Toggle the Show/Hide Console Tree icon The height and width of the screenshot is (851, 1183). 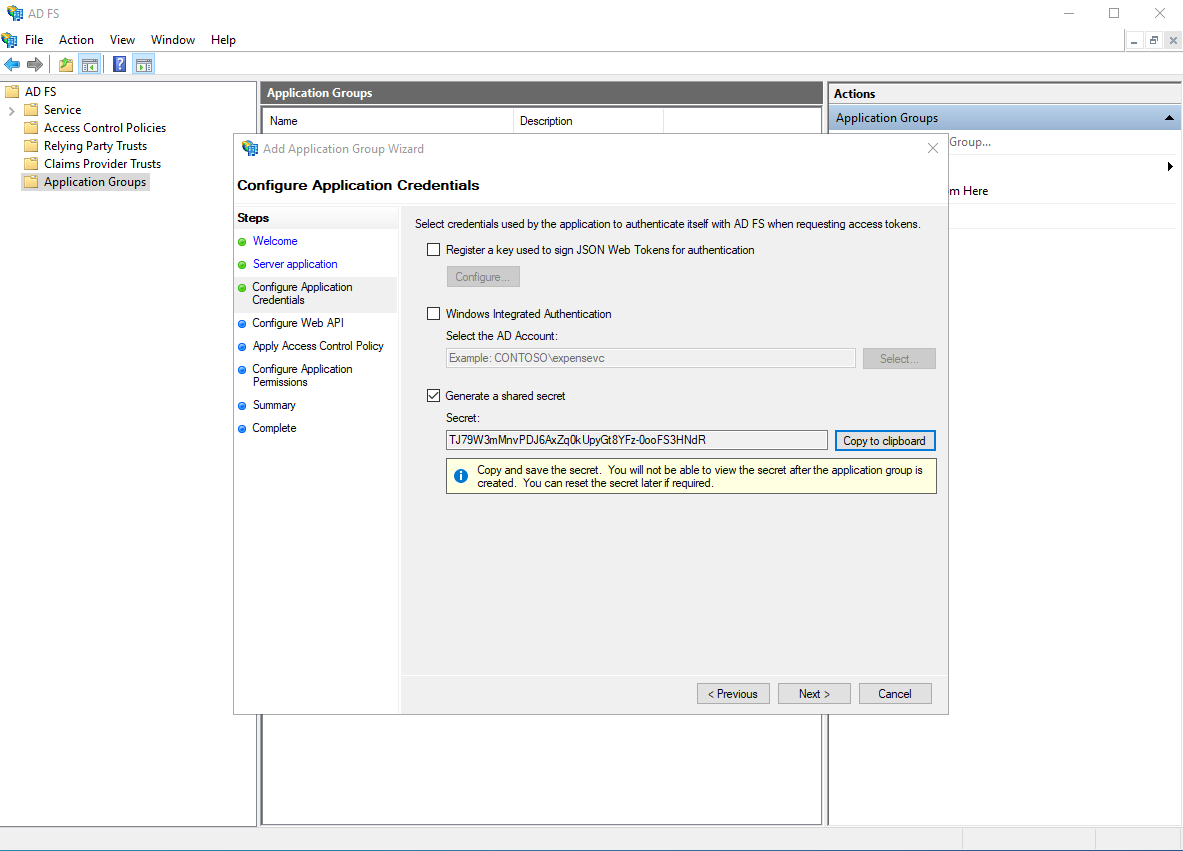click(x=89, y=64)
